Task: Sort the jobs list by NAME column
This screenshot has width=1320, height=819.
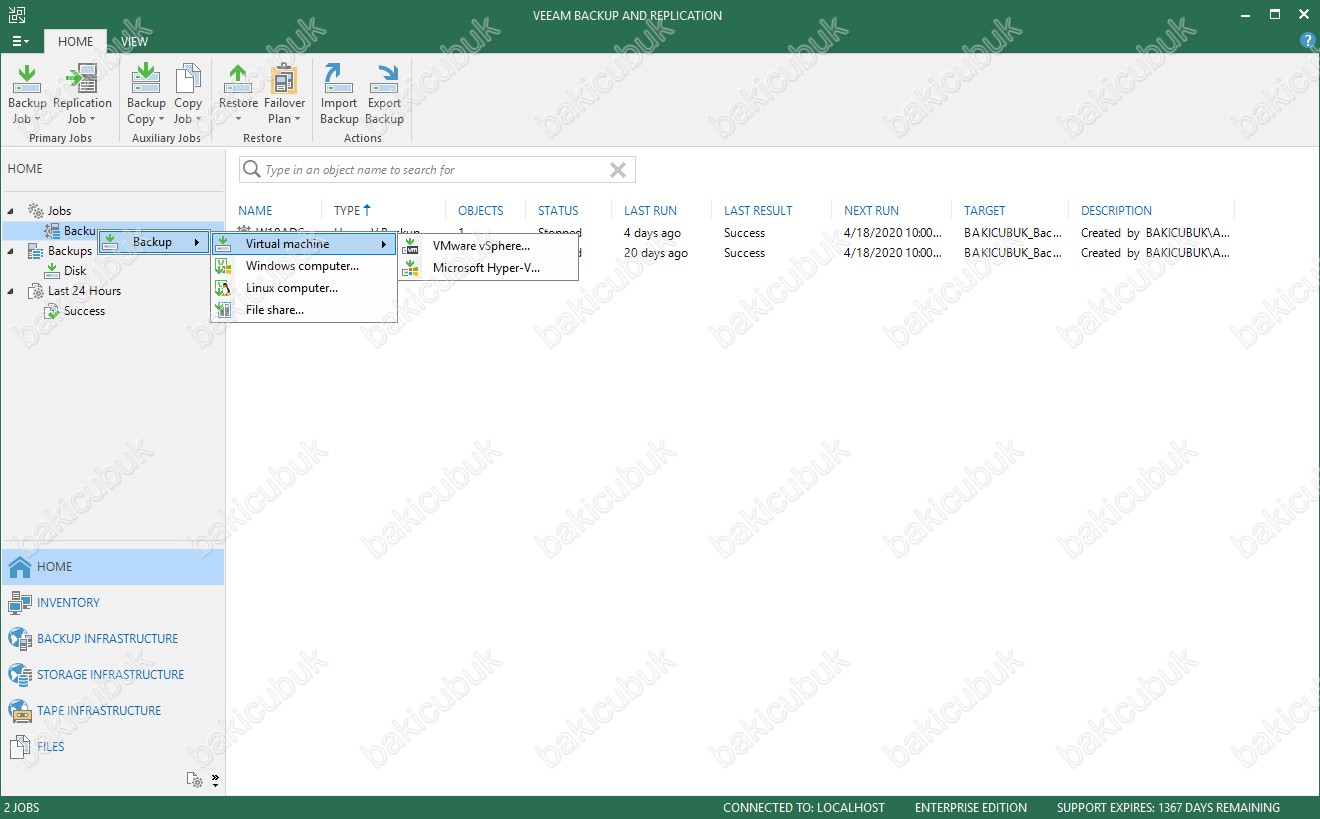Action: click(x=255, y=211)
